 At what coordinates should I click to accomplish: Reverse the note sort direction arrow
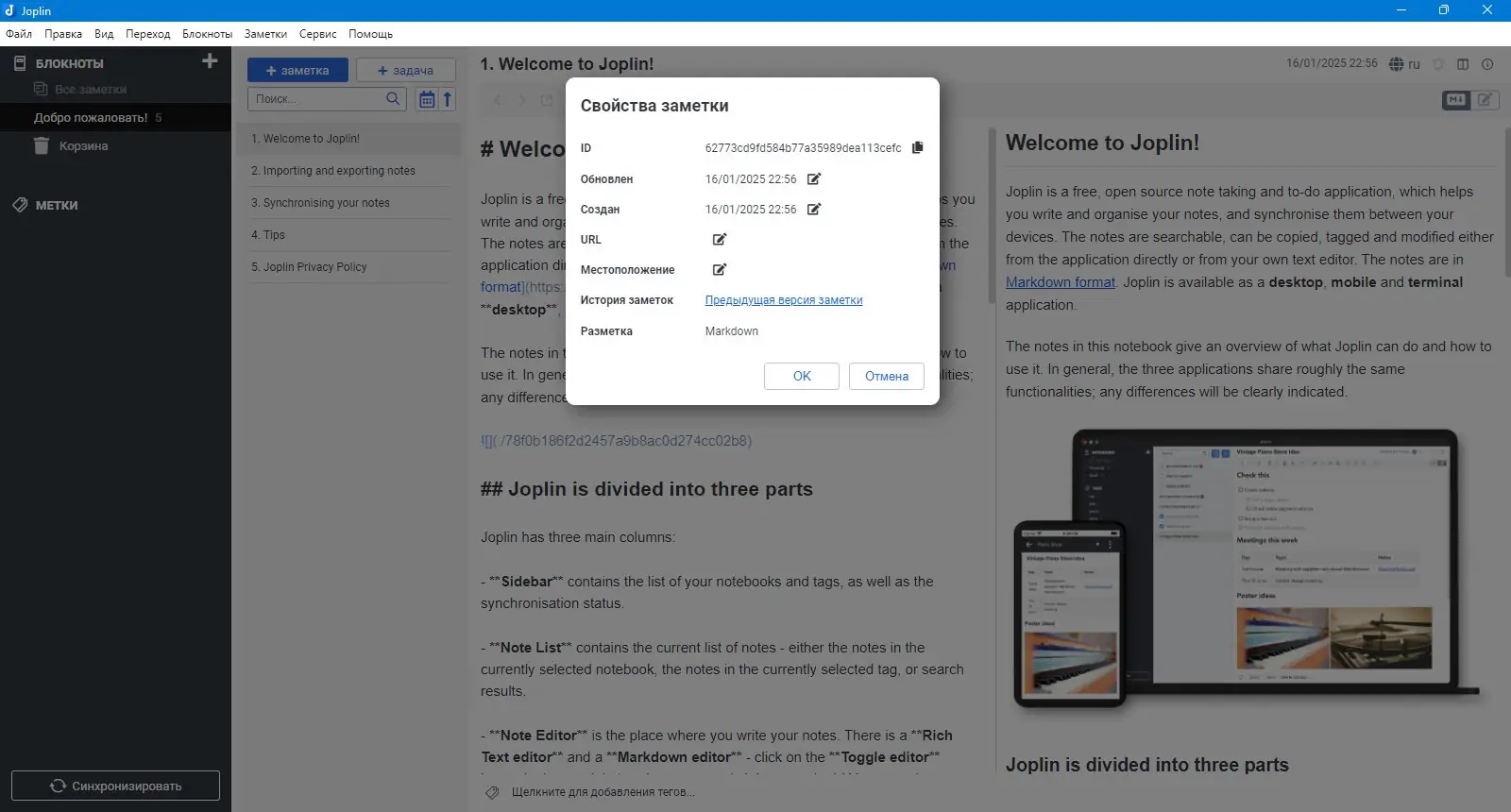pyautogui.click(x=448, y=98)
